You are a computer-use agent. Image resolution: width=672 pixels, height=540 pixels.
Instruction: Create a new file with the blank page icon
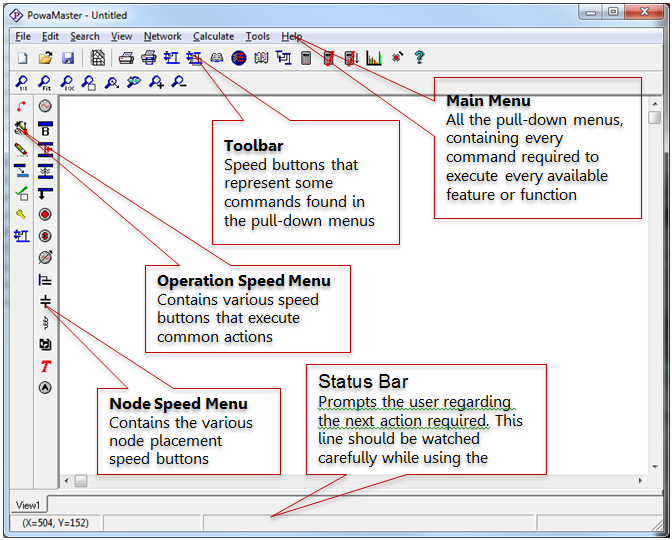[22, 57]
